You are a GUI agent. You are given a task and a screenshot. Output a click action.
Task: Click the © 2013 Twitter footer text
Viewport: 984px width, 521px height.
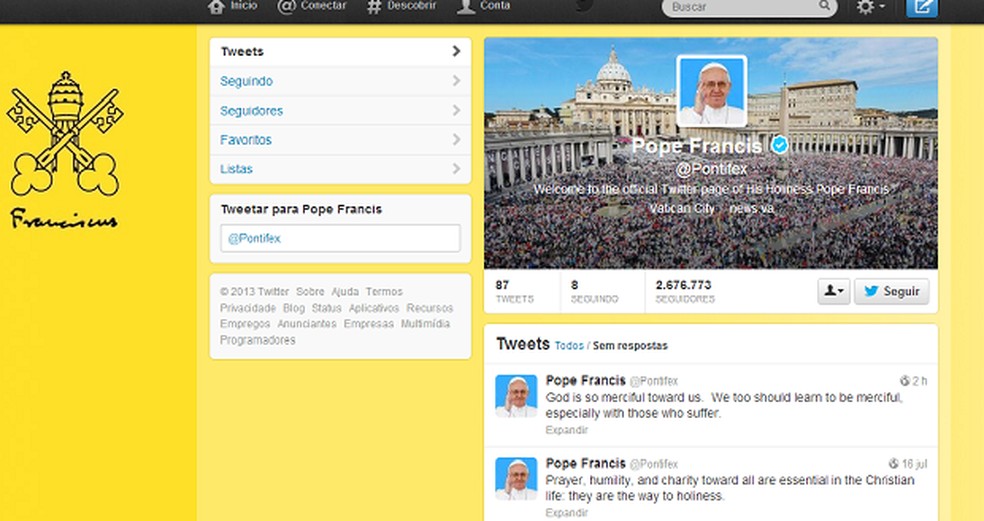point(254,292)
